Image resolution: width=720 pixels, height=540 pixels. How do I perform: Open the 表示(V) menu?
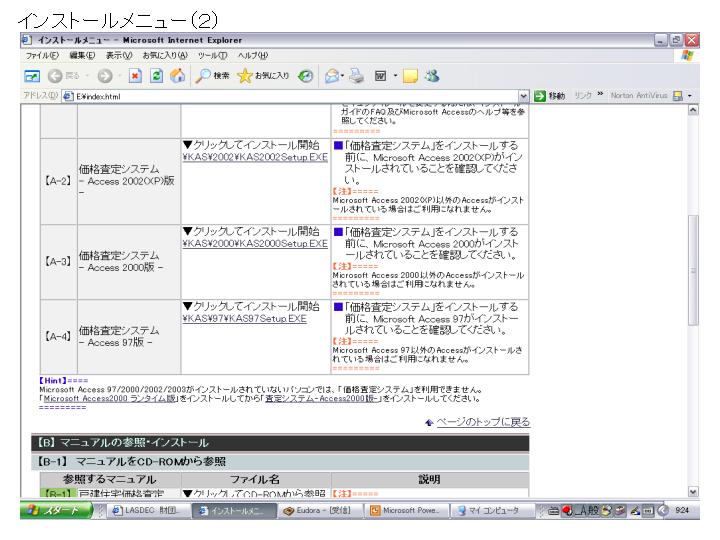[x=119, y=56]
